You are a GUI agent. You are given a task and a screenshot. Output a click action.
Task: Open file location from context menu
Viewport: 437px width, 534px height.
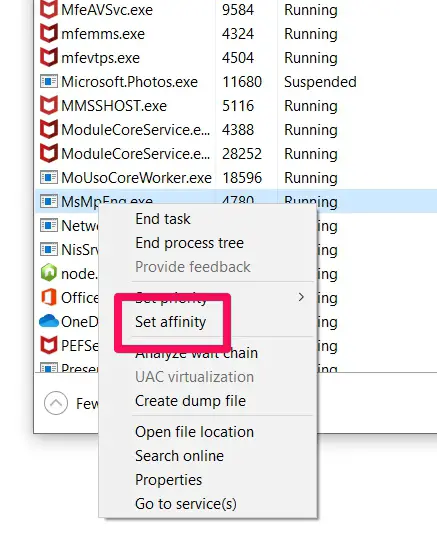(194, 432)
